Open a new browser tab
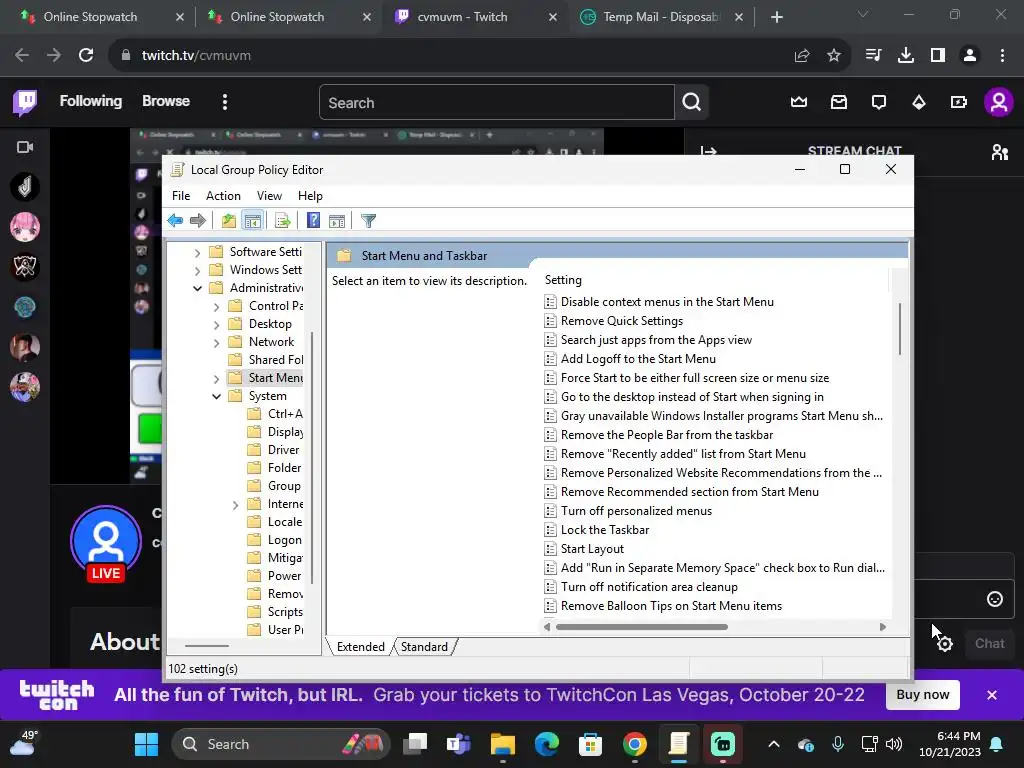The height and width of the screenshot is (768, 1024). [x=776, y=17]
